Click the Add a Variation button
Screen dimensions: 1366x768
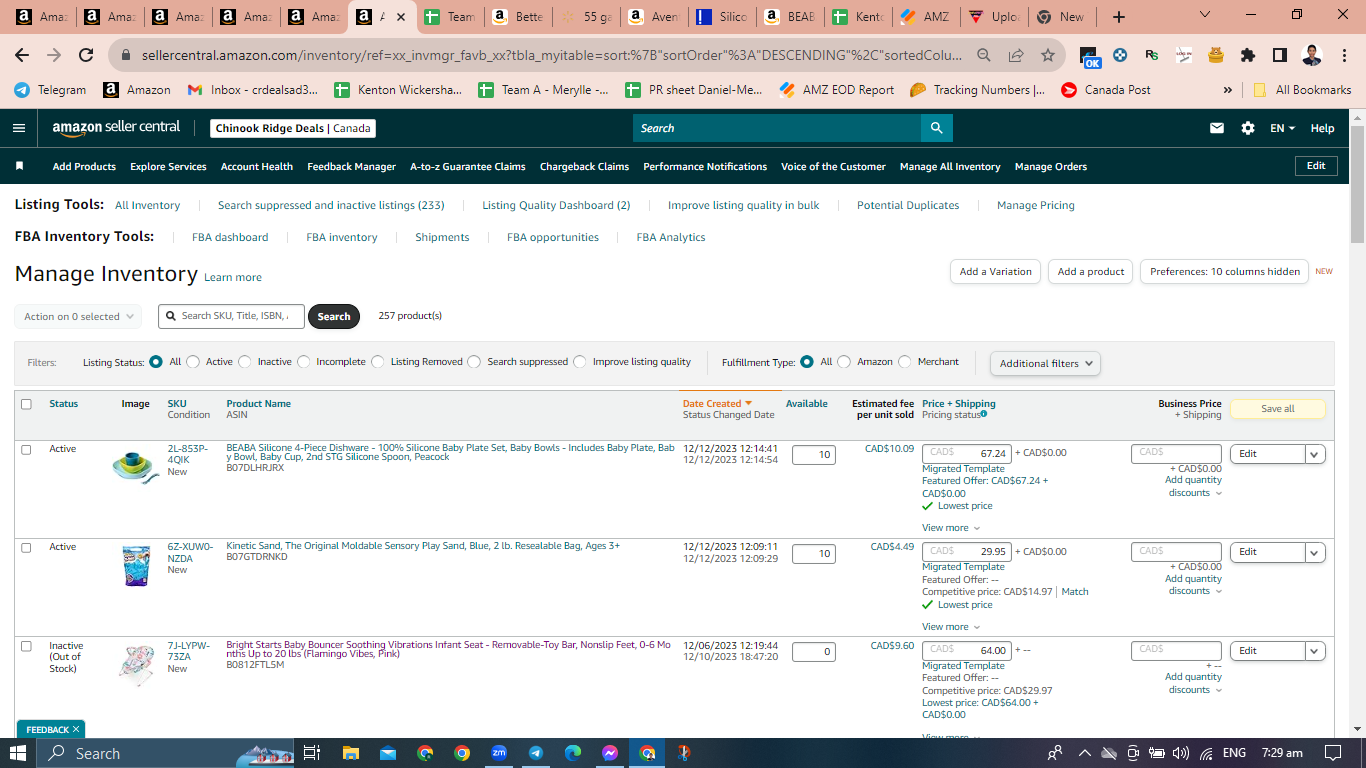coord(995,271)
